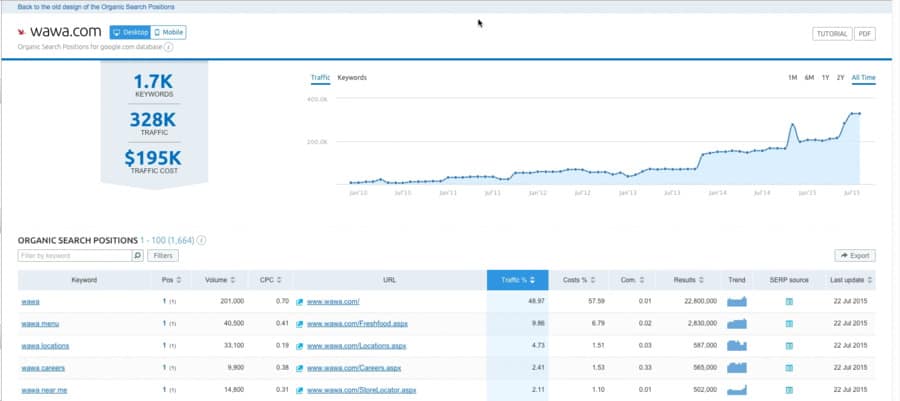The height and width of the screenshot is (401, 900).
Task: Open external link icon for www.wawa.com/ URL
Action: 299,302
